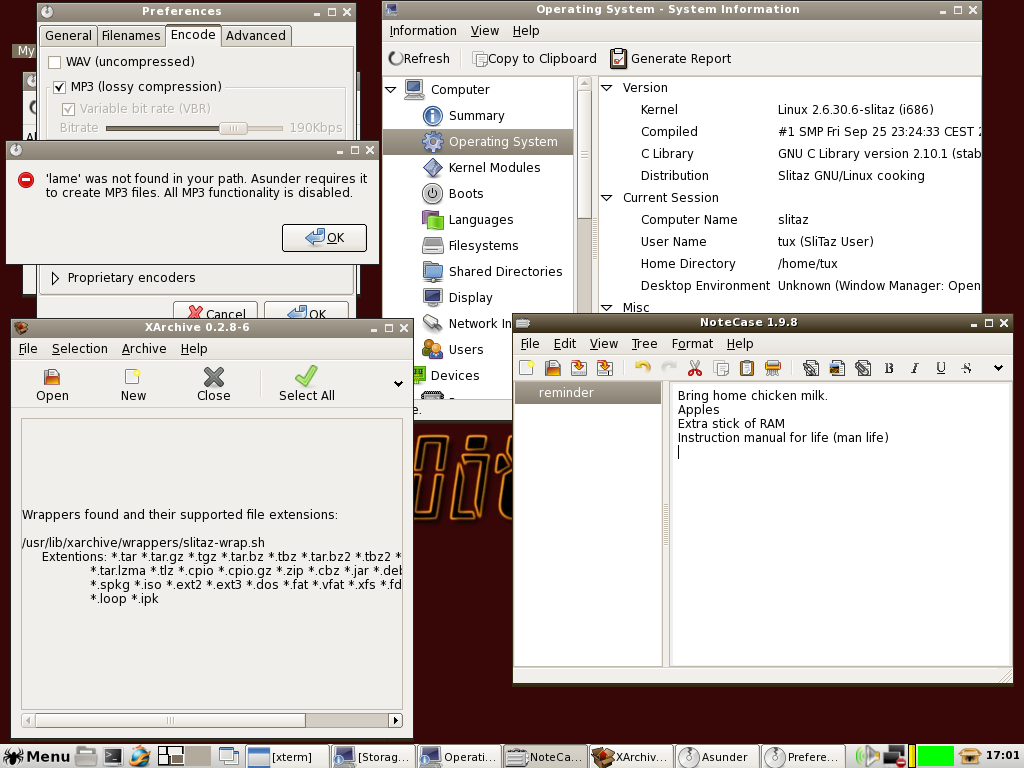The height and width of the screenshot is (768, 1024).
Task: Open the Archive menu in XArchive
Action: (144, 349)
